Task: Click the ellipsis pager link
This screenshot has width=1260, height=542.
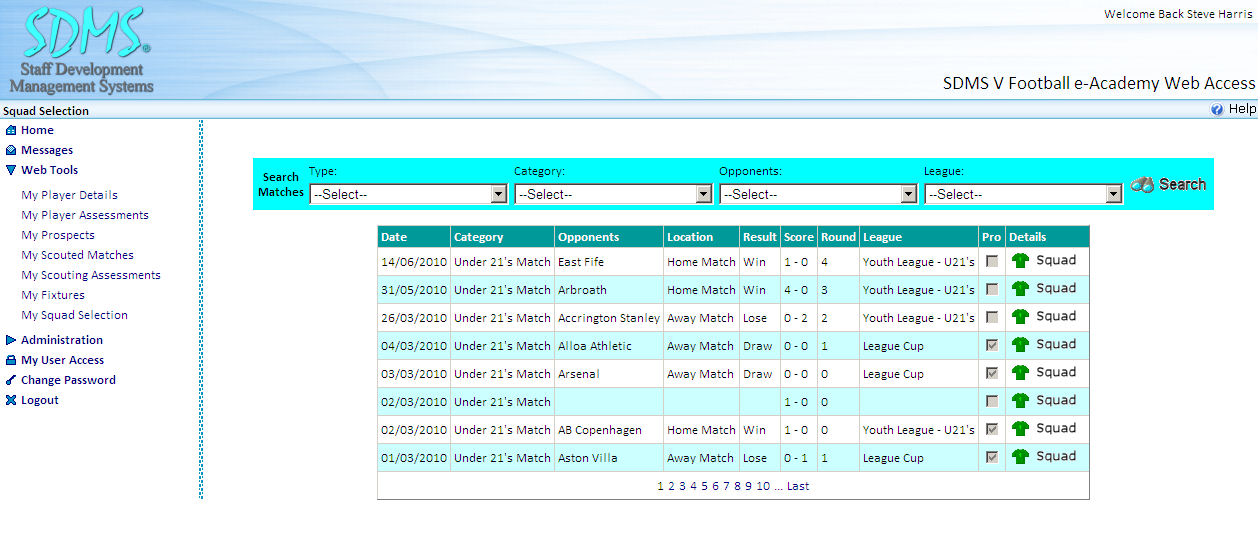Action: [778, 486]
